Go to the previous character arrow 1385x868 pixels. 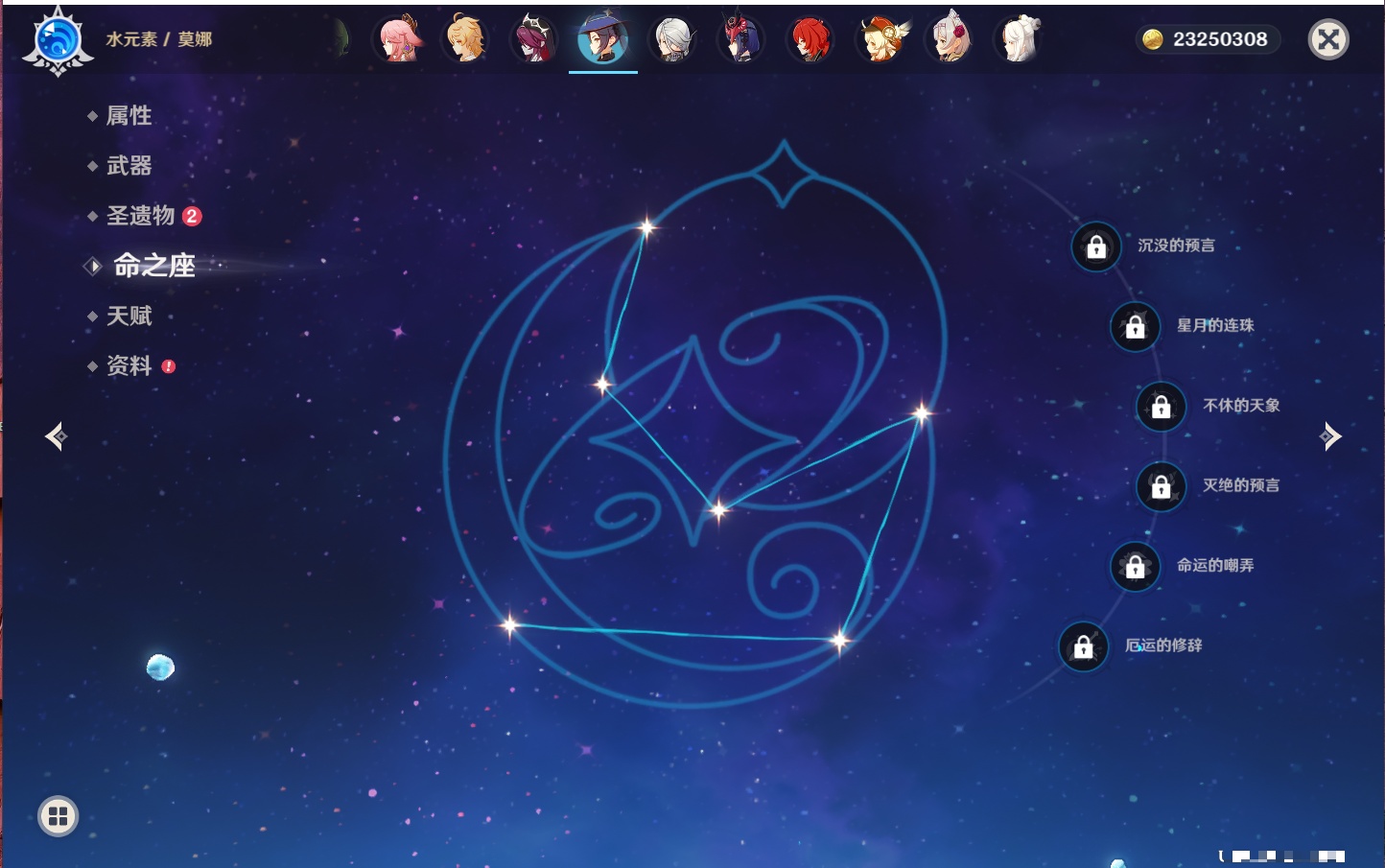57,436
